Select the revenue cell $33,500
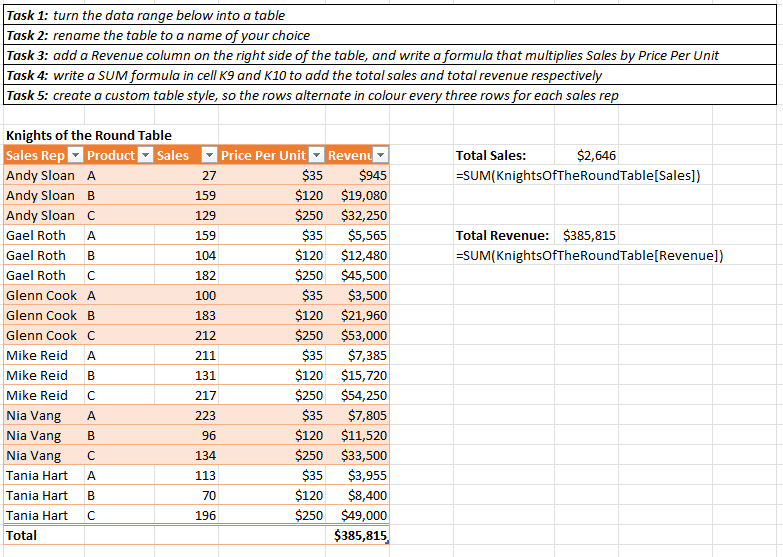The image size is (783, 557). coord(357,455)
